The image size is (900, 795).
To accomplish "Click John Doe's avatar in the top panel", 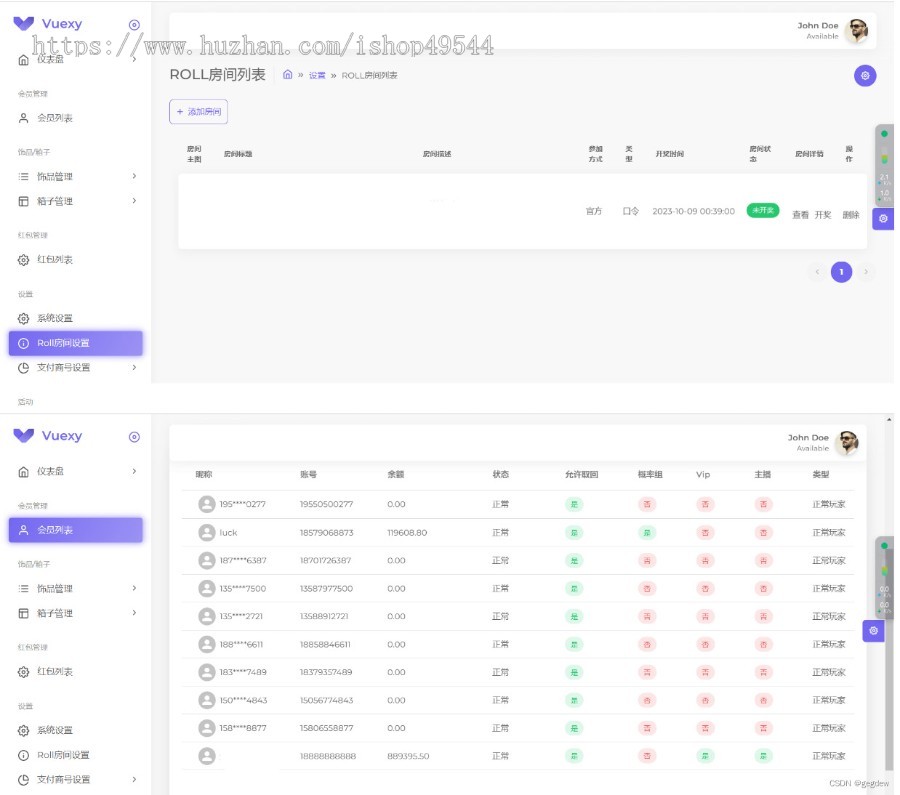I will click(x=858, y=30).
